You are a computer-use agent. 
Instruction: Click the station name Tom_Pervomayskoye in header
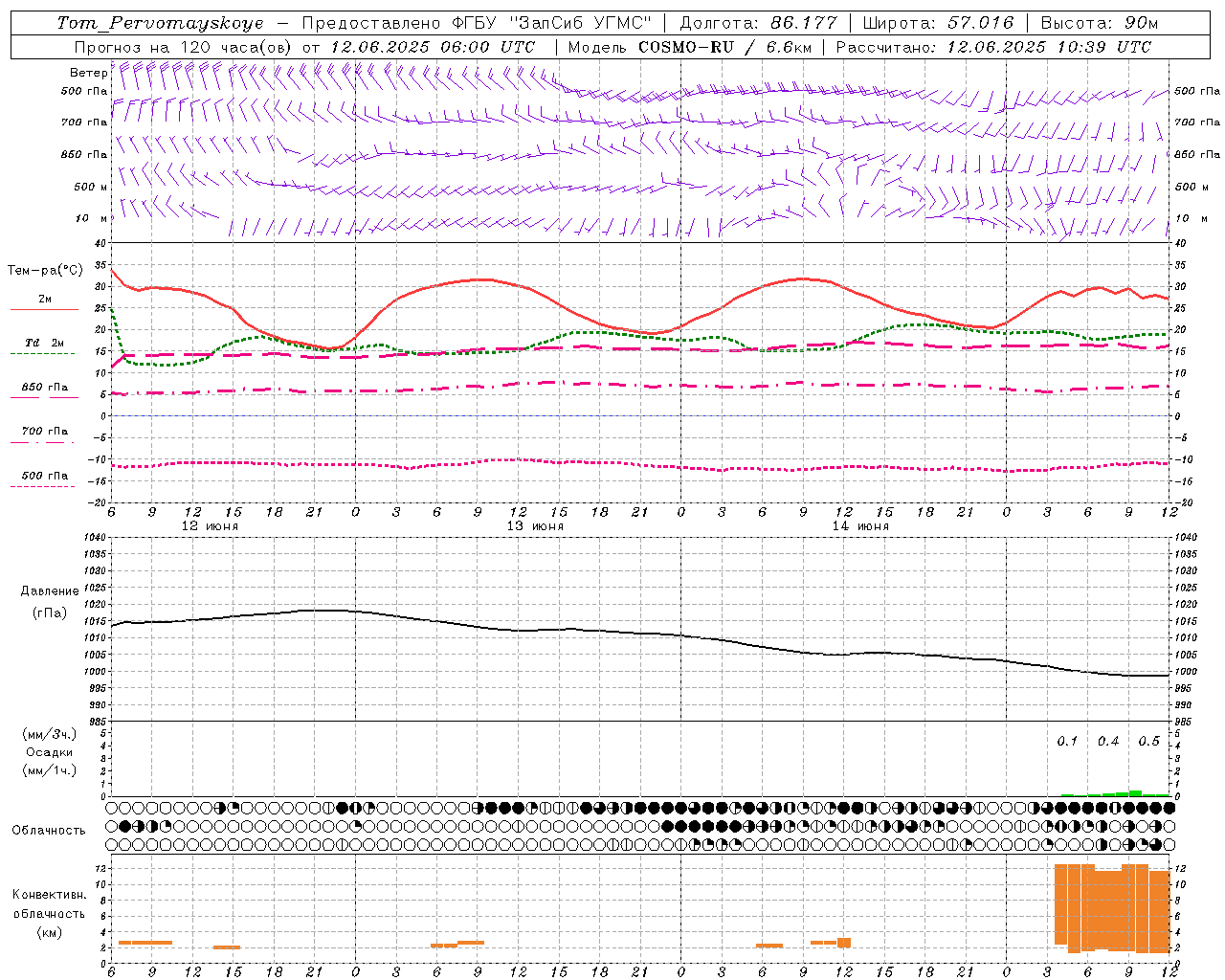[x=160, y=23]
